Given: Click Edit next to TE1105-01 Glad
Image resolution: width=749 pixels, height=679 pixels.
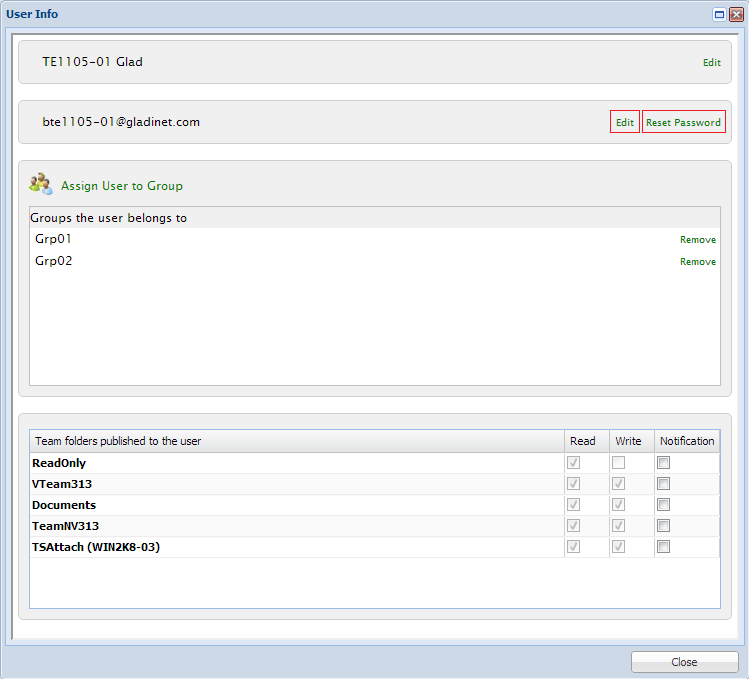Looking at the screenshot, I should pos(711,62).
